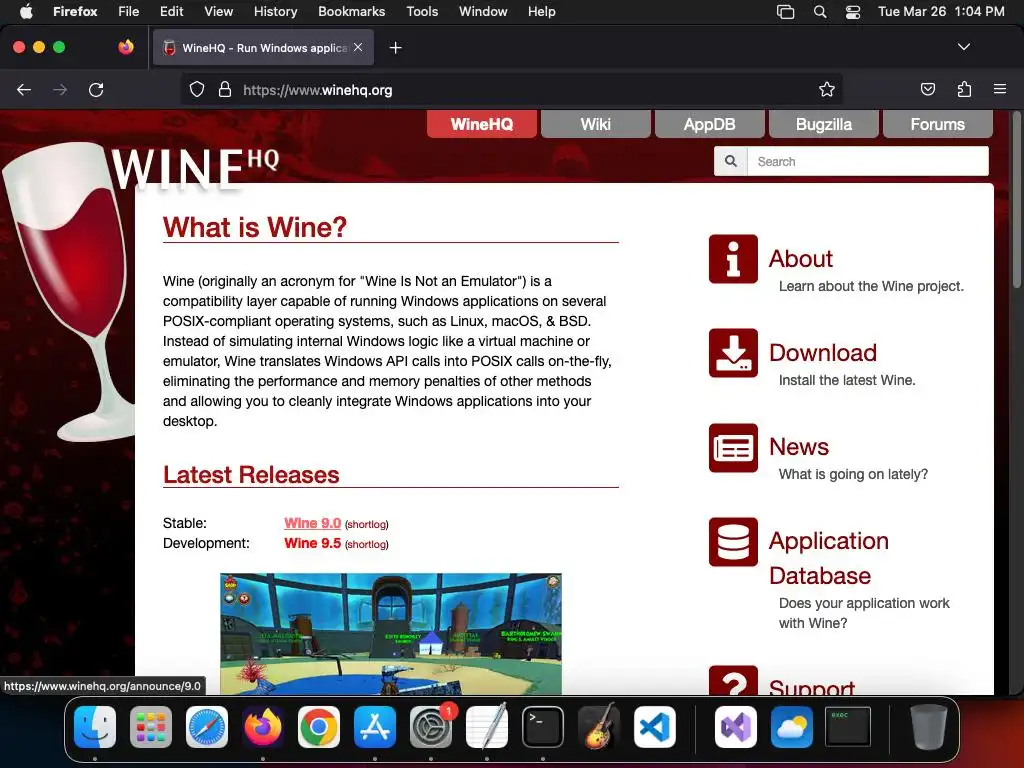Open the Forums site tab
Viewport: 1024px width, 768px height.
[938, 124]
